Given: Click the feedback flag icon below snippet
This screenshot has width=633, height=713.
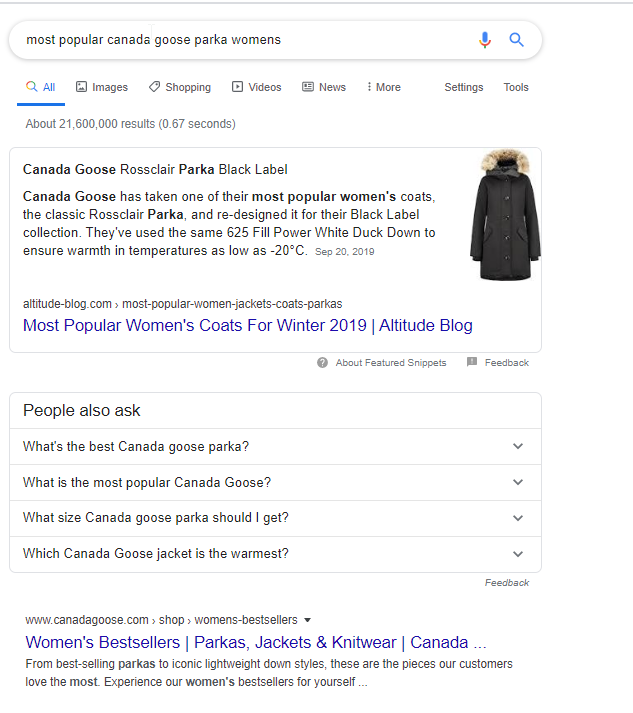Looking at the screenshot, I should coord(472,362).
